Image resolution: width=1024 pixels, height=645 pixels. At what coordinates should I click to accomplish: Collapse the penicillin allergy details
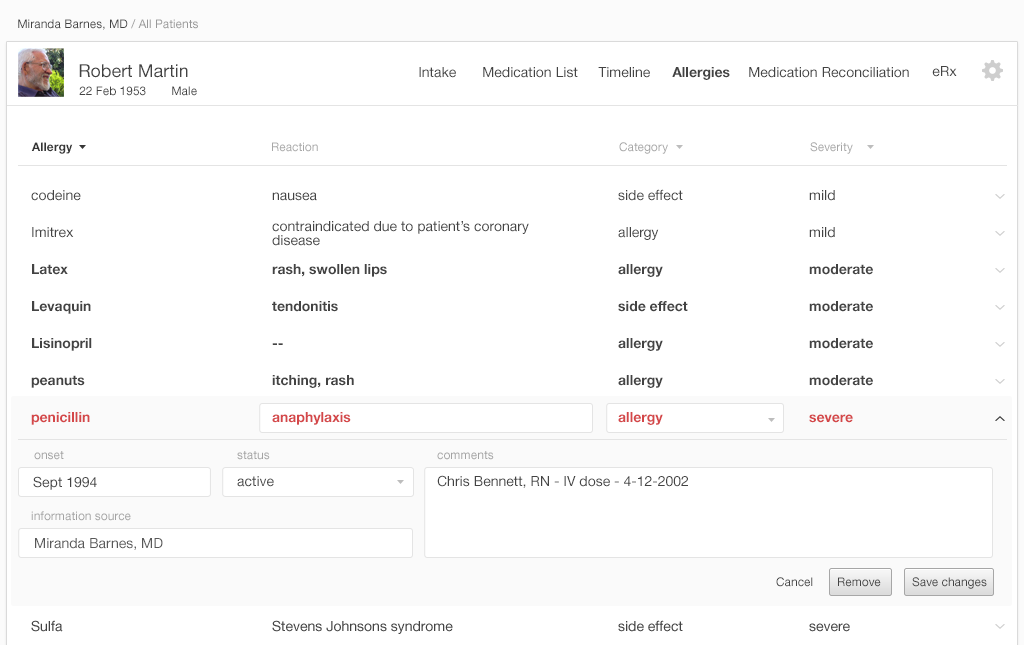point(999,419)
